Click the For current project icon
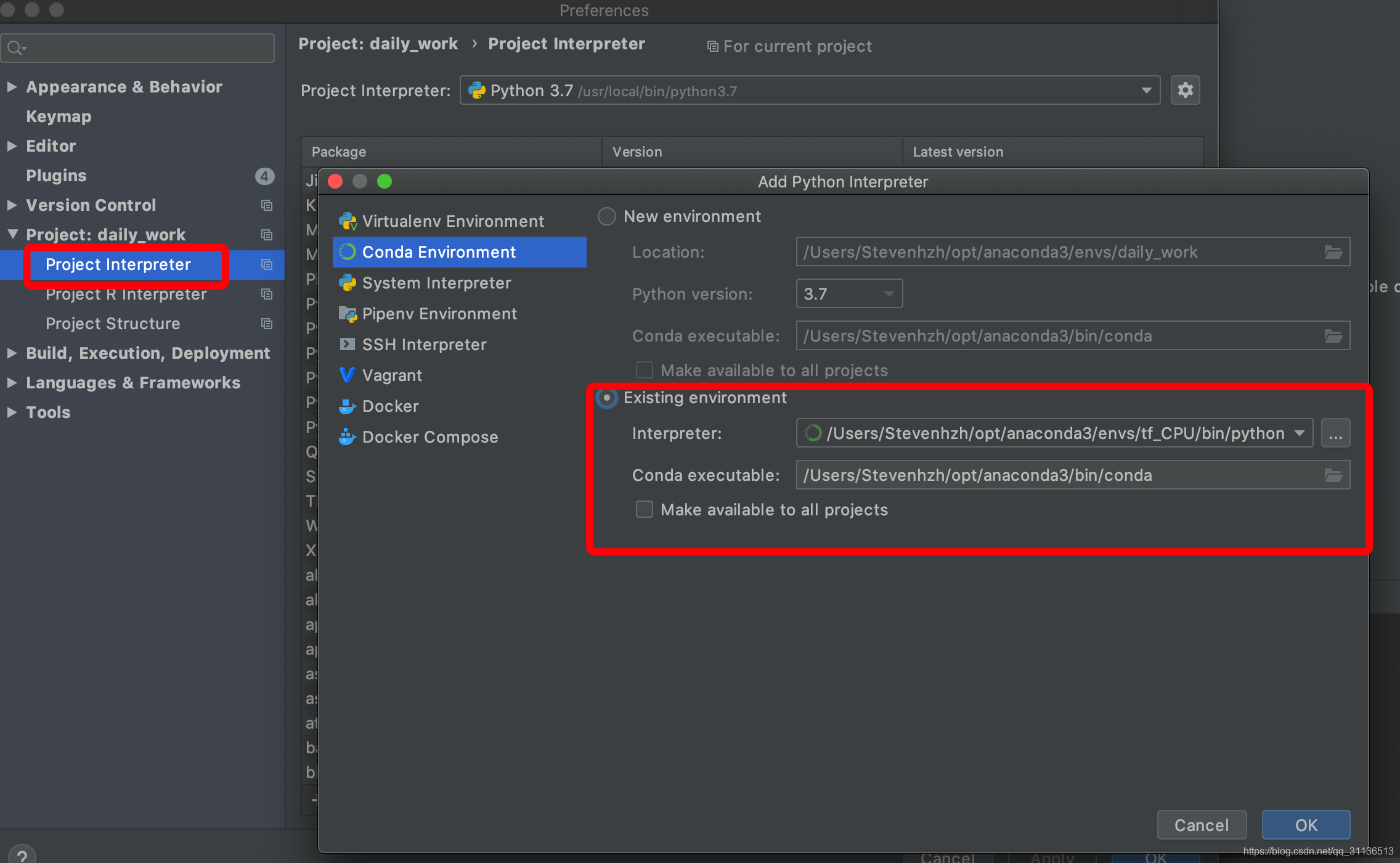Screen dimensions: 1400x863 pos(713,47)
